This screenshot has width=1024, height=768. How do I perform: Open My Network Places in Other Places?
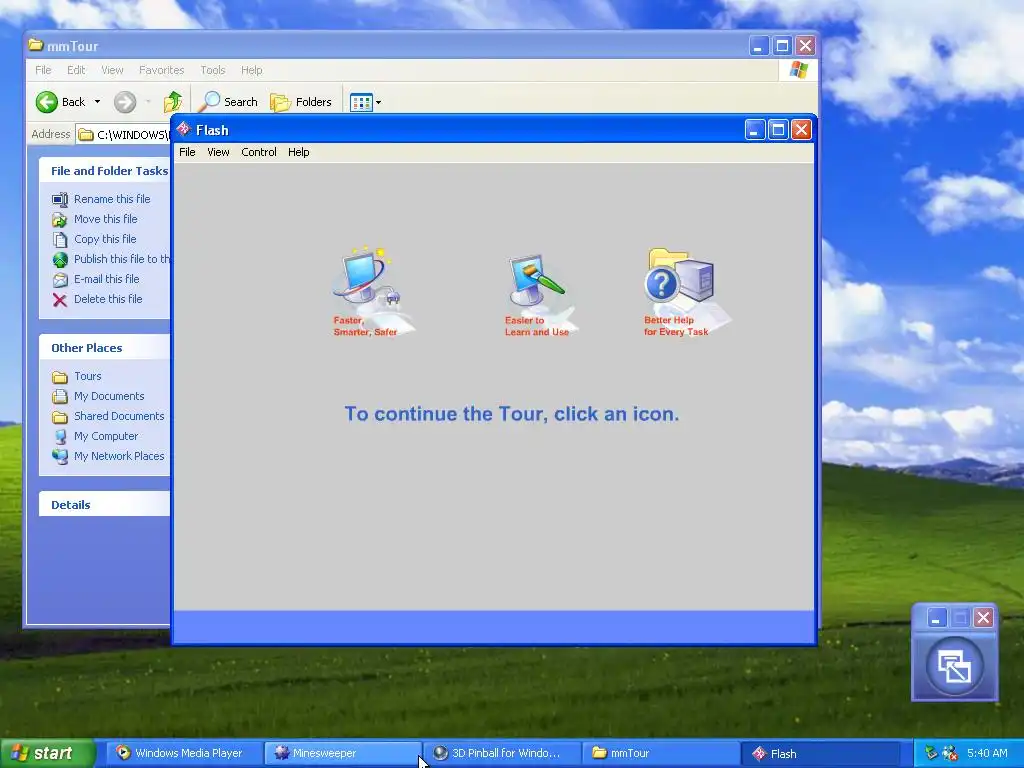tap(119, 456)
